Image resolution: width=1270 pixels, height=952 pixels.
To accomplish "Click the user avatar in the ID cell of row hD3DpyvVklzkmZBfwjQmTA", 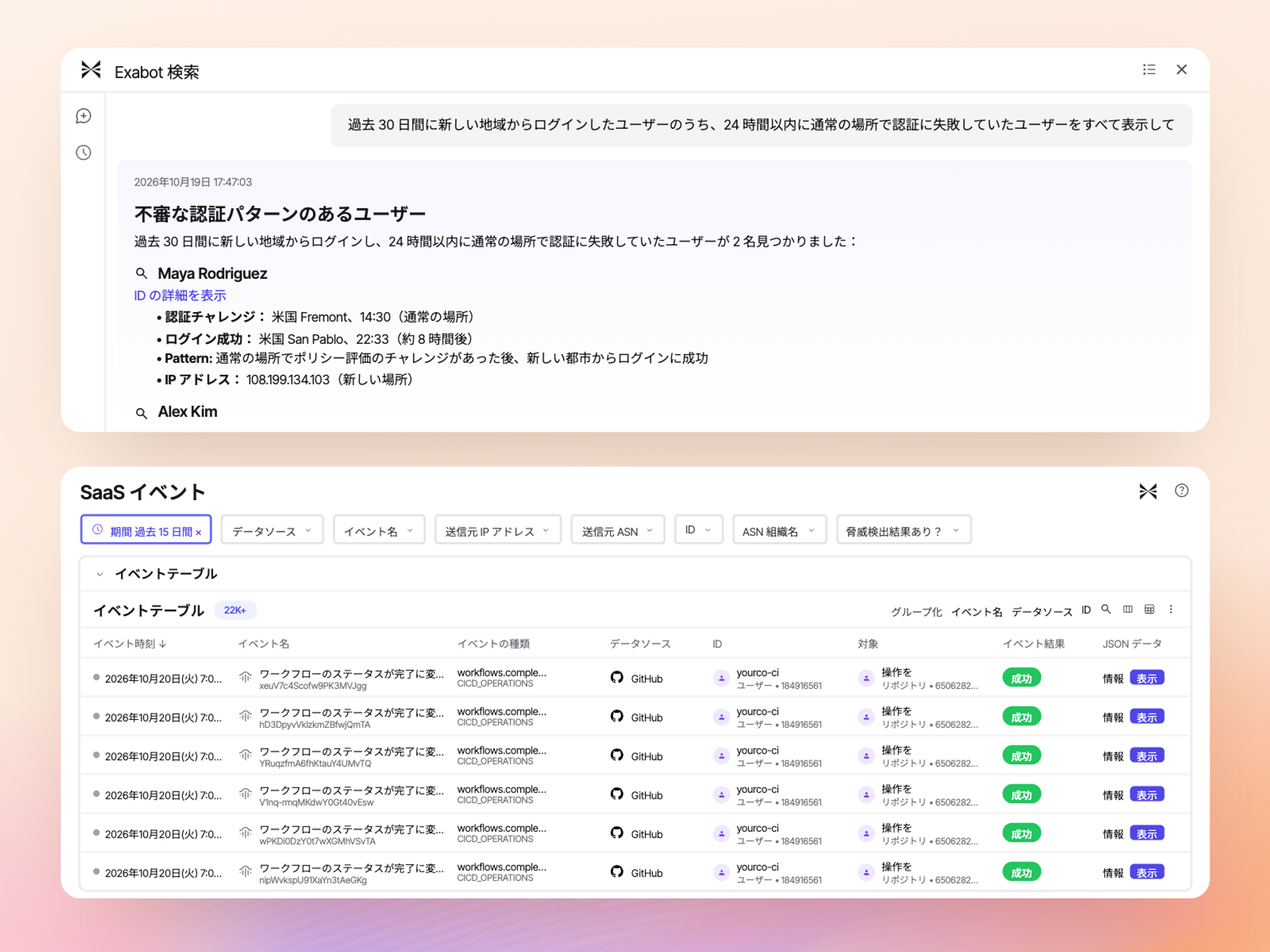I will (x=722, y=717).
